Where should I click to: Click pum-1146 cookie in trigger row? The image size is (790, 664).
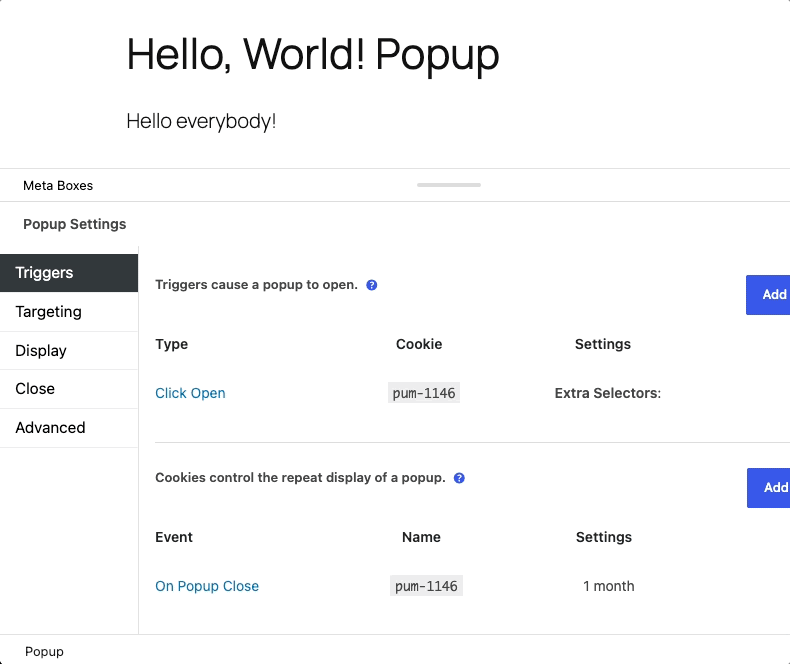(x=424, y=393)
